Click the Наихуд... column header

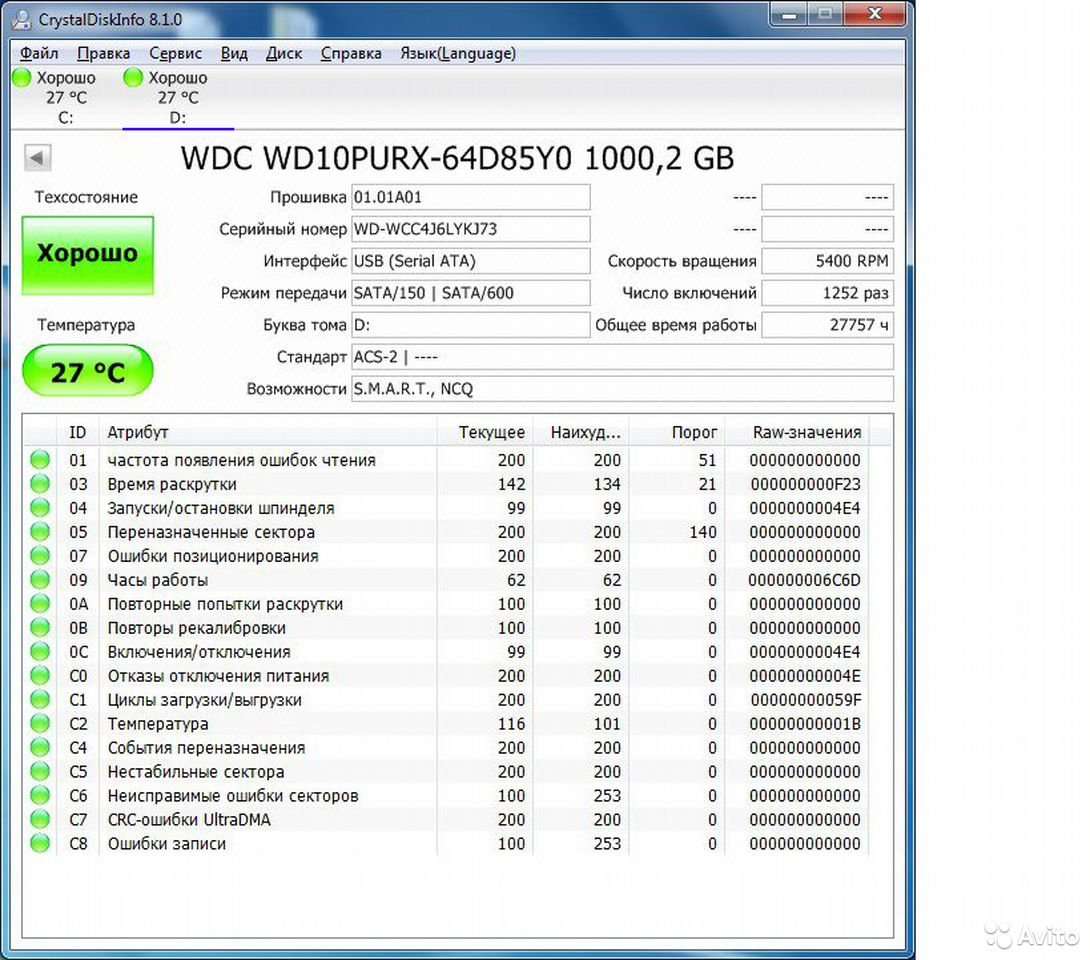click(581, 432)
